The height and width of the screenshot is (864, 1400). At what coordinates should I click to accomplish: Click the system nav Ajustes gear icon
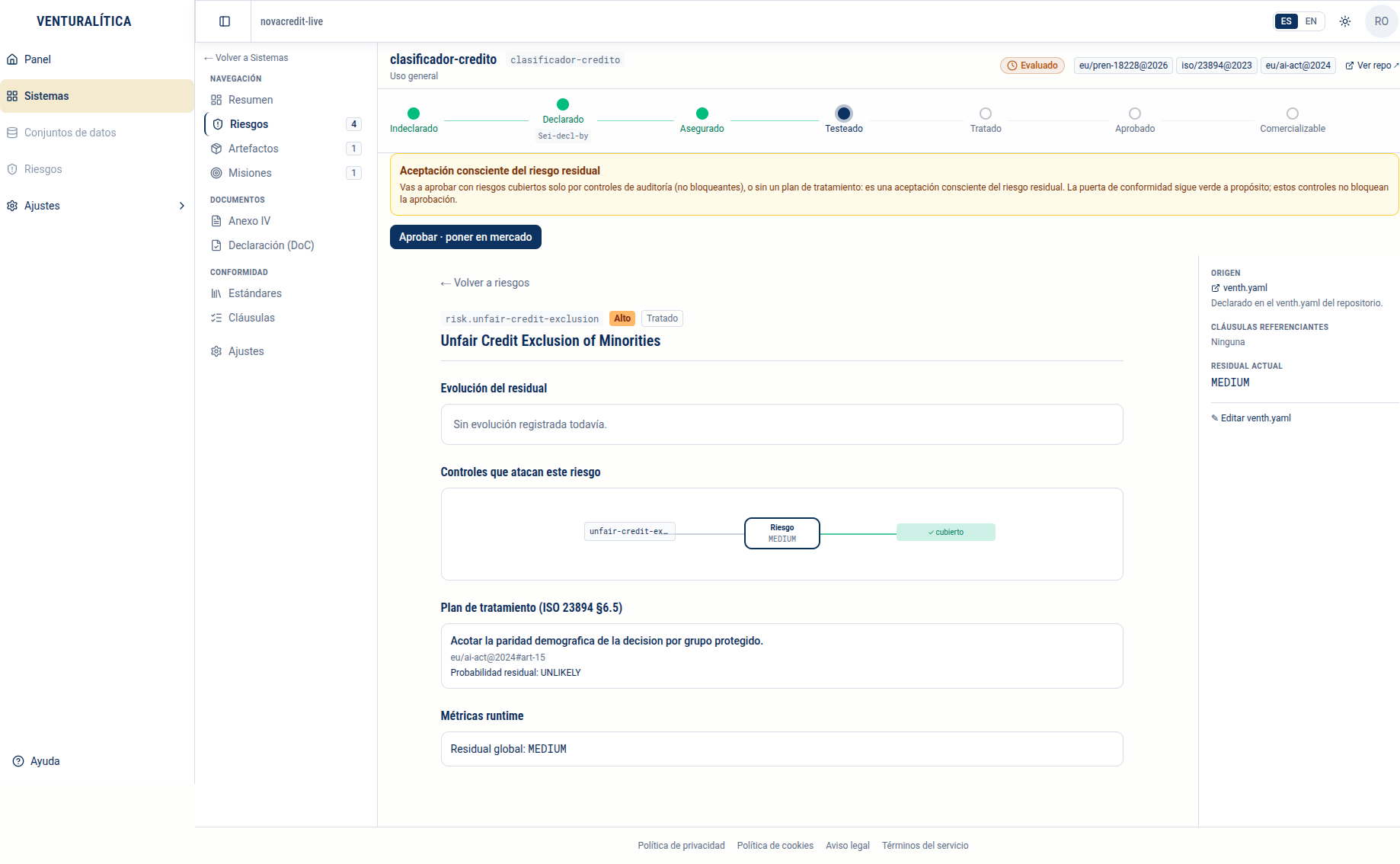[x=216, y=351]
